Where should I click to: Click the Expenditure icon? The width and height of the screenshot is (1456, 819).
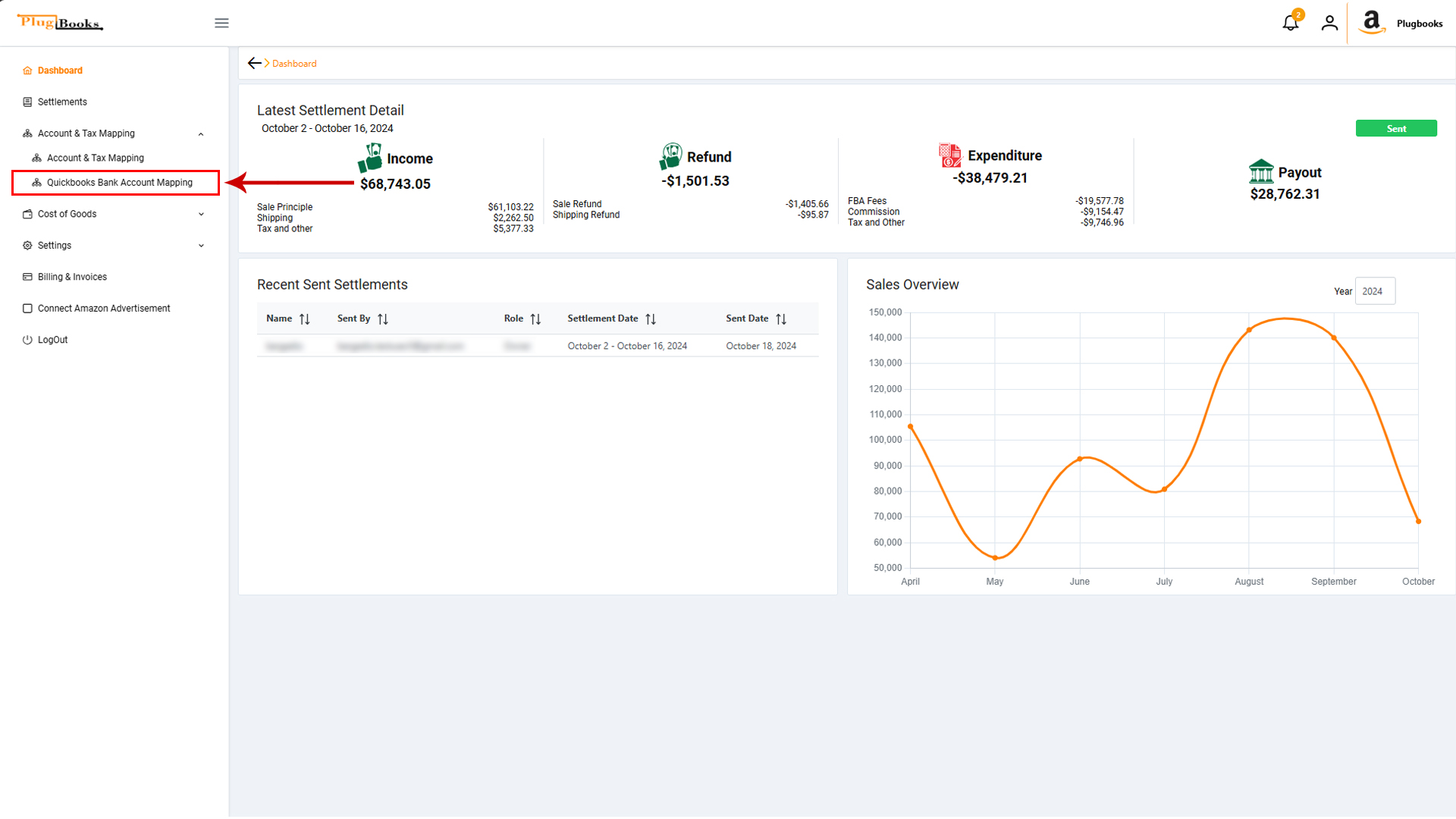[x=950, y=155]
